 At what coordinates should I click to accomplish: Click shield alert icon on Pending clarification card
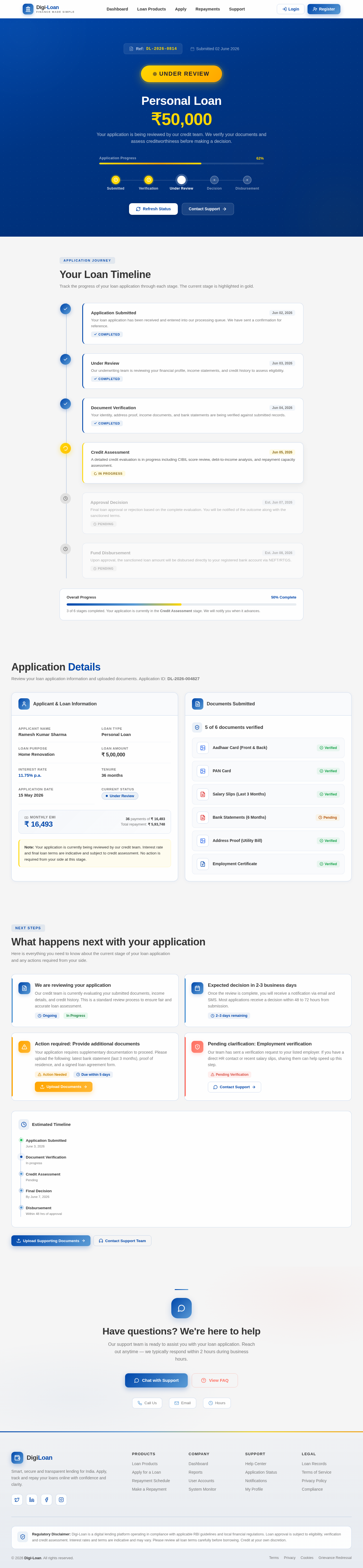[197, 1047]
